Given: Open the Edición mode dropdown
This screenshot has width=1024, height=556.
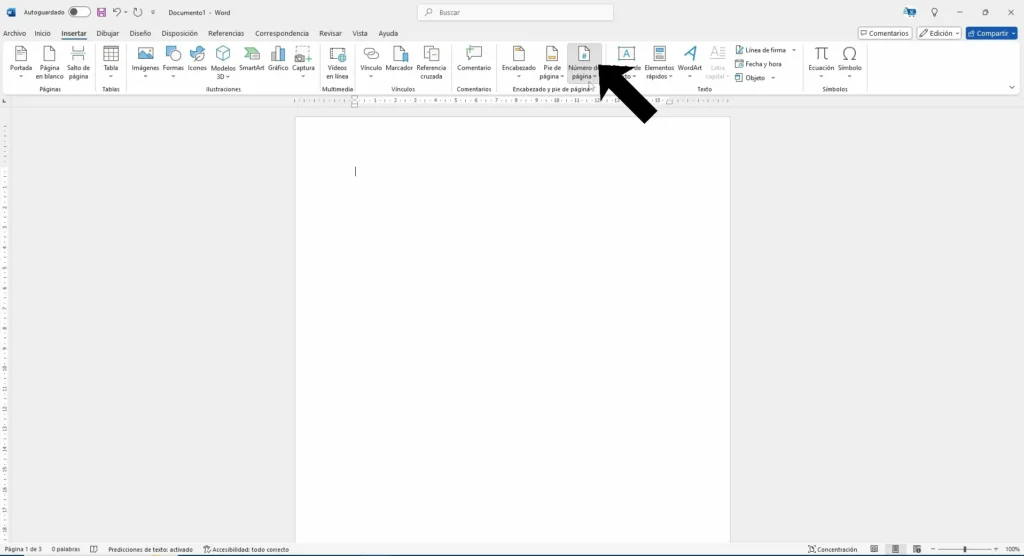Looking at the screenshot, I should click(939, 33).
